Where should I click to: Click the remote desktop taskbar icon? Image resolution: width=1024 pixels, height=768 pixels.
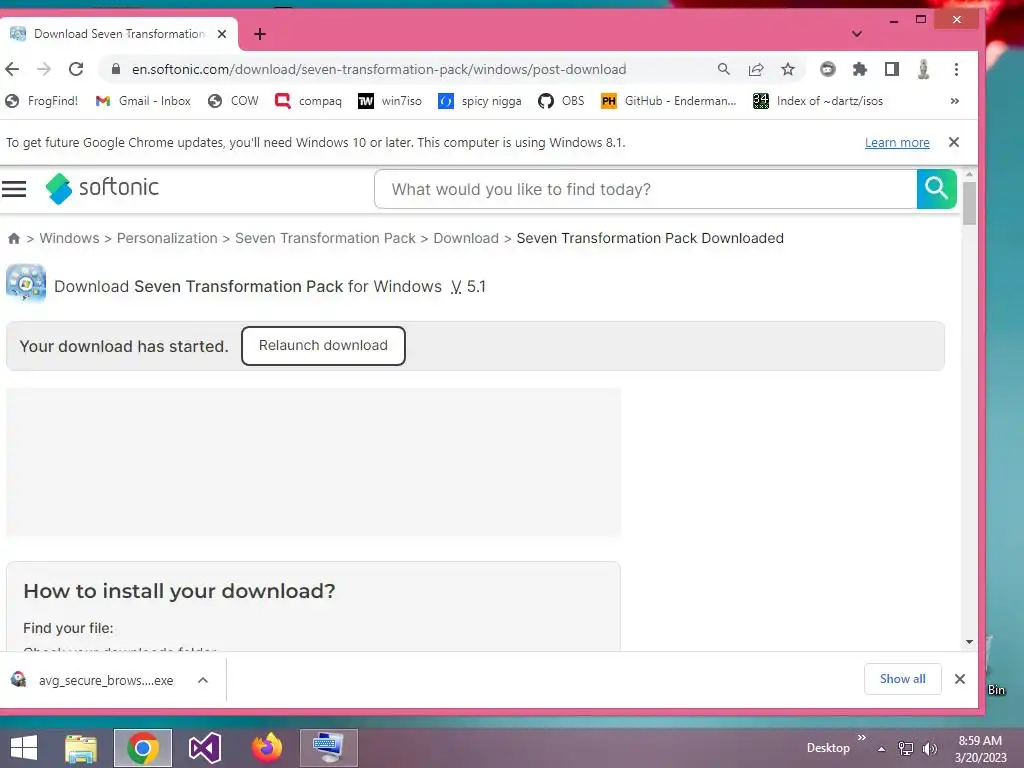pos(329,748)
